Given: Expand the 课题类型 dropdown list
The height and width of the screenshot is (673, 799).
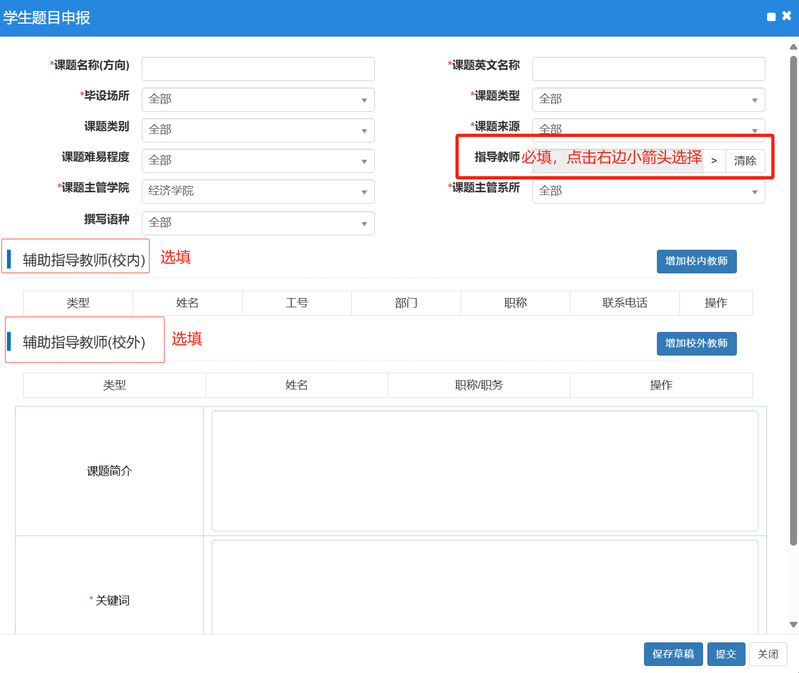Looking at the screenshot, I should [x=648, y=99].
